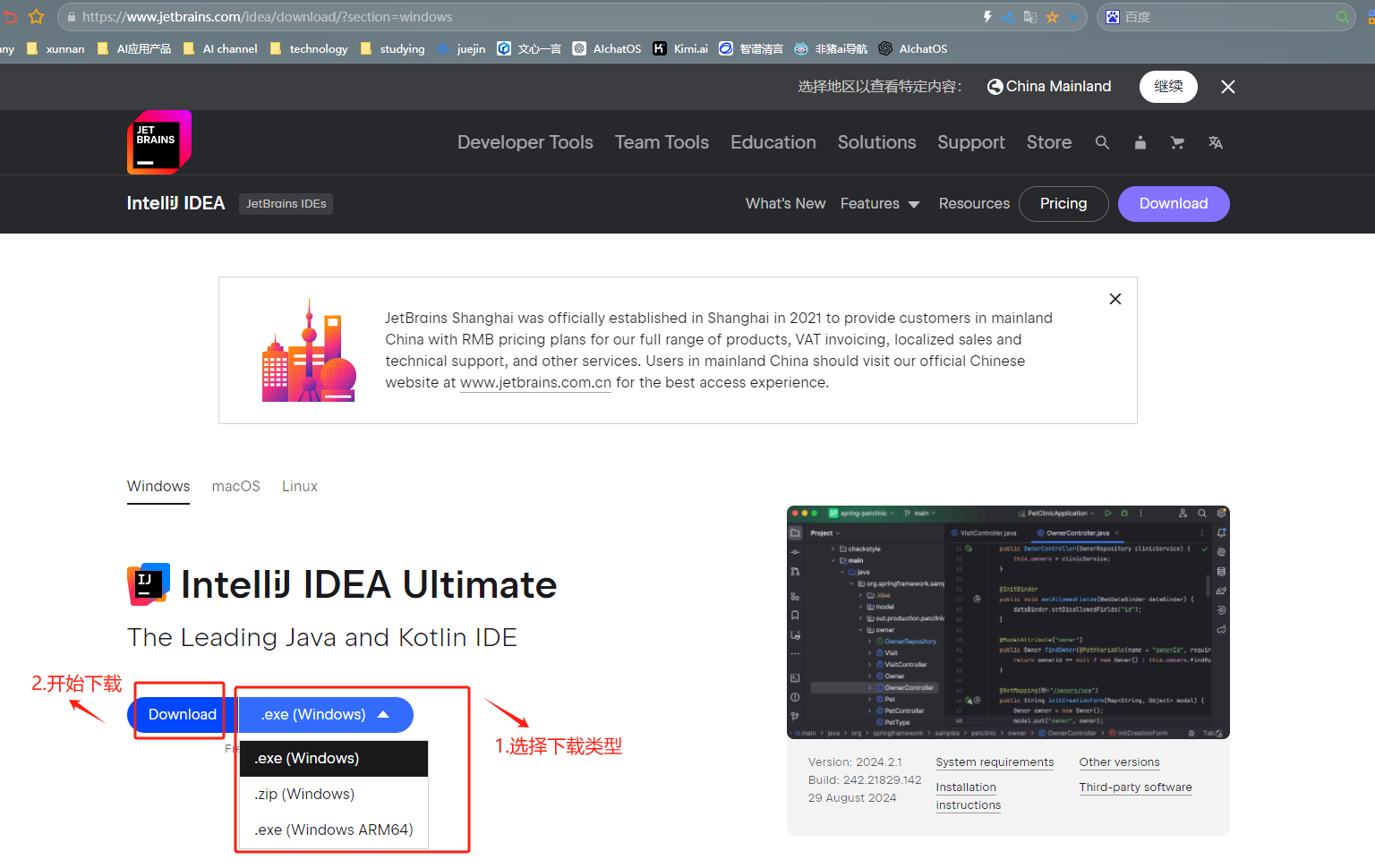Click the JetBrains logo
This screenshot has width=1375, height=868.
158,142
